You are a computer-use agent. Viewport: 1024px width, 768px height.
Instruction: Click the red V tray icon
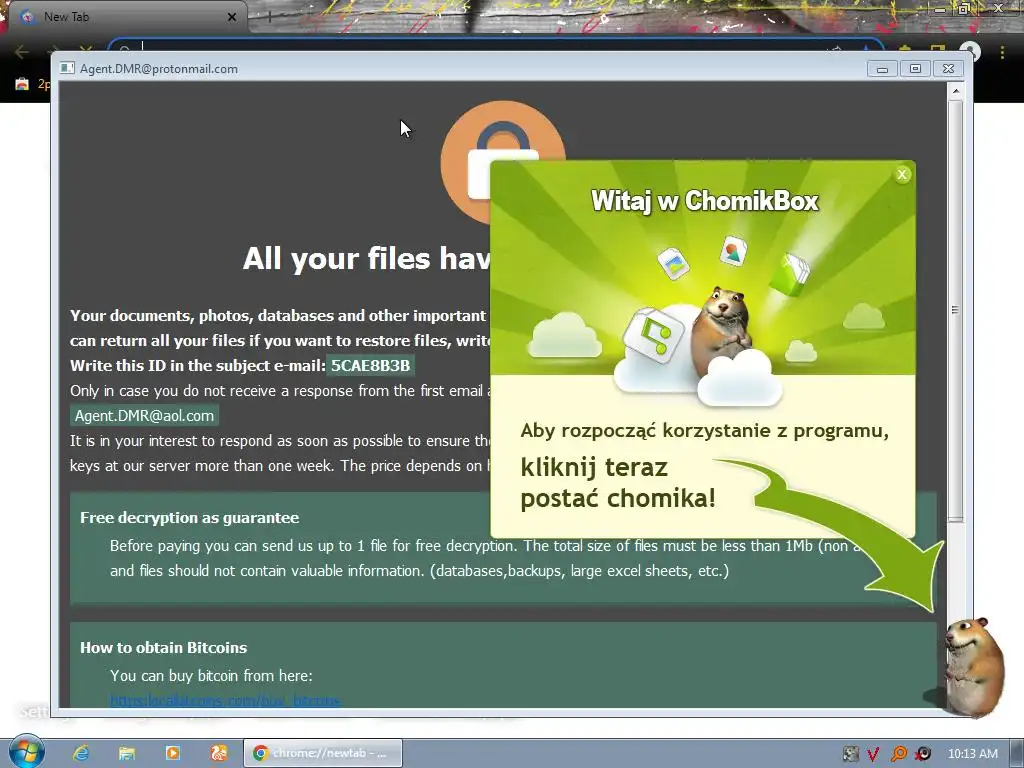point(873,754)
